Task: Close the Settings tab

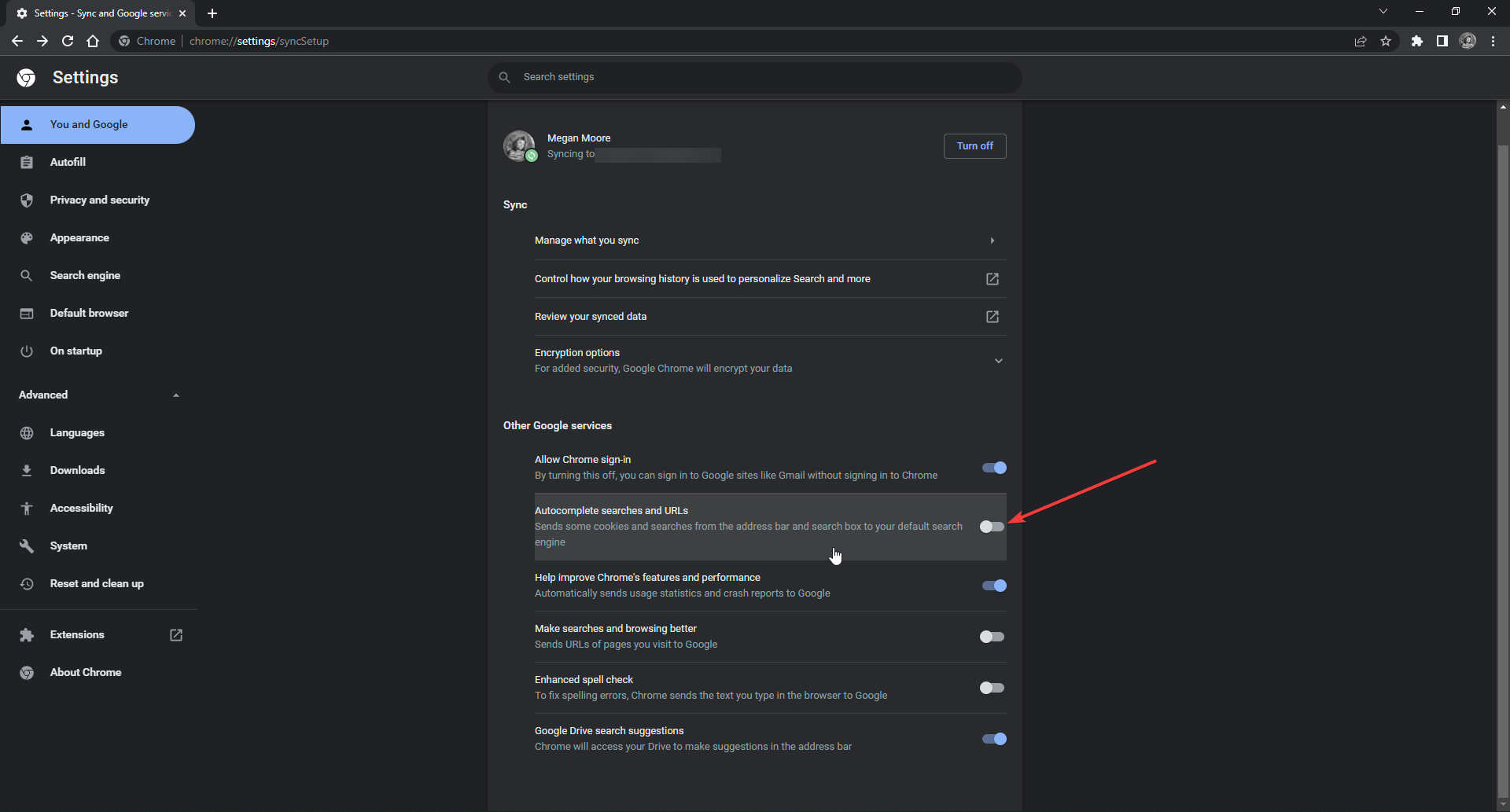Action: click(x=182, y=13)
